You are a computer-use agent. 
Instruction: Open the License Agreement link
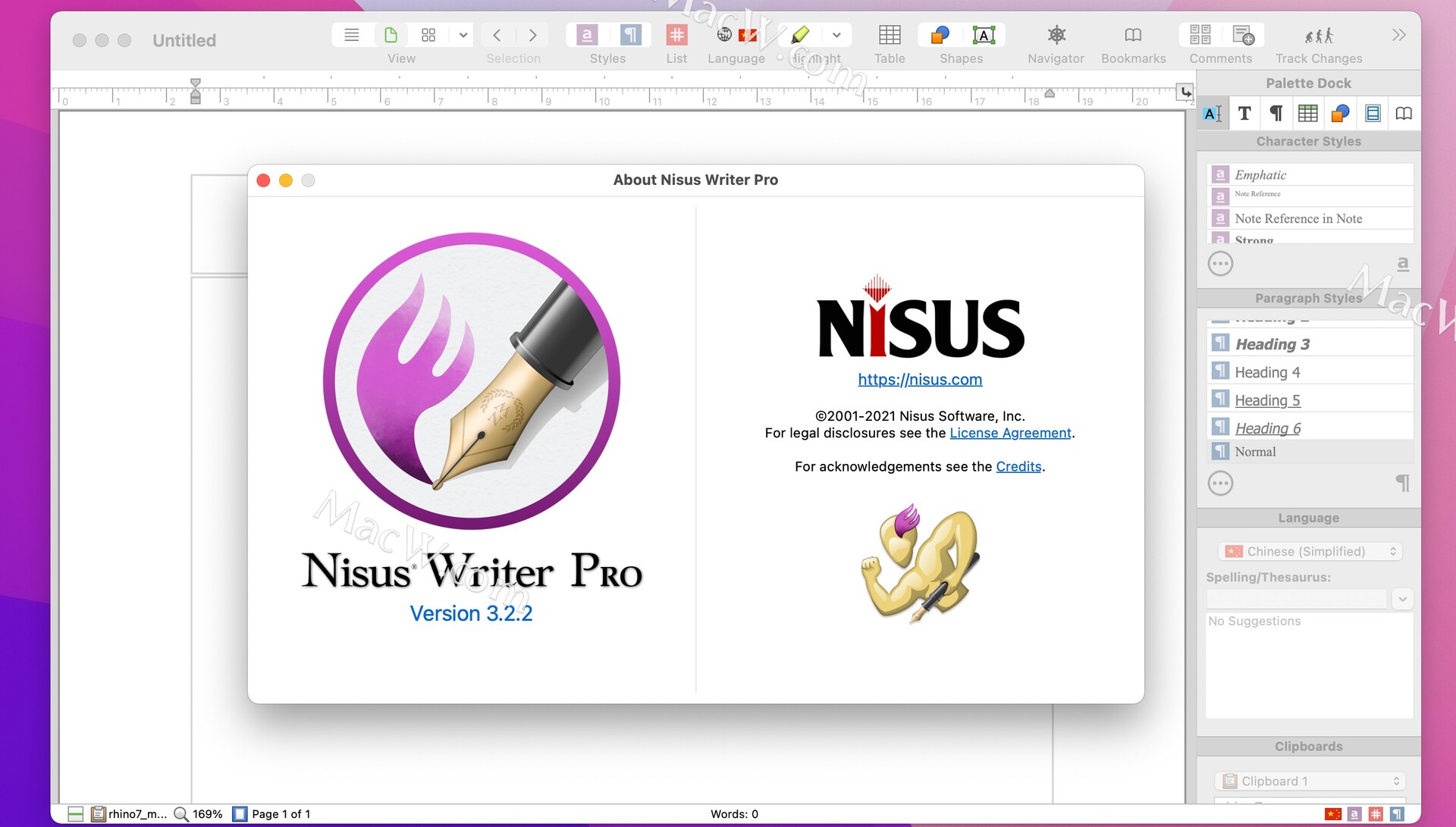[1010, 433]
